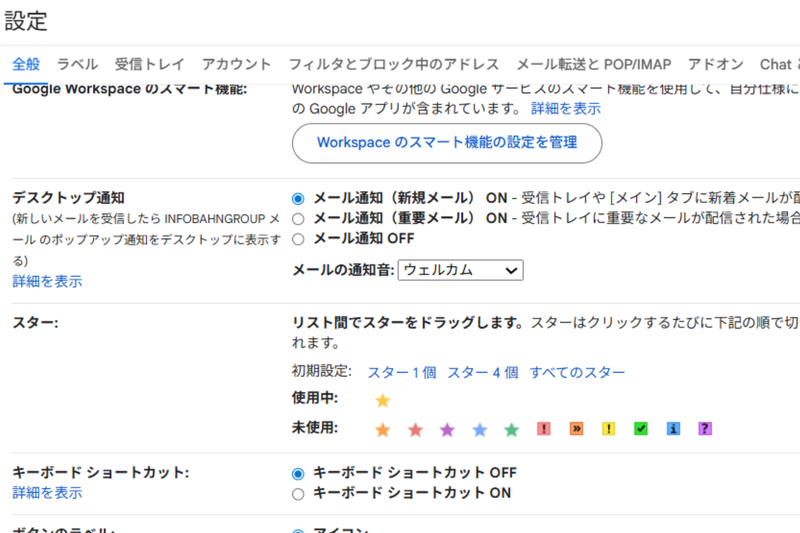This screenshot has width=800, height=533.
Task: Select メール通知 OFF radio button
Action: (x=298, y=239)
